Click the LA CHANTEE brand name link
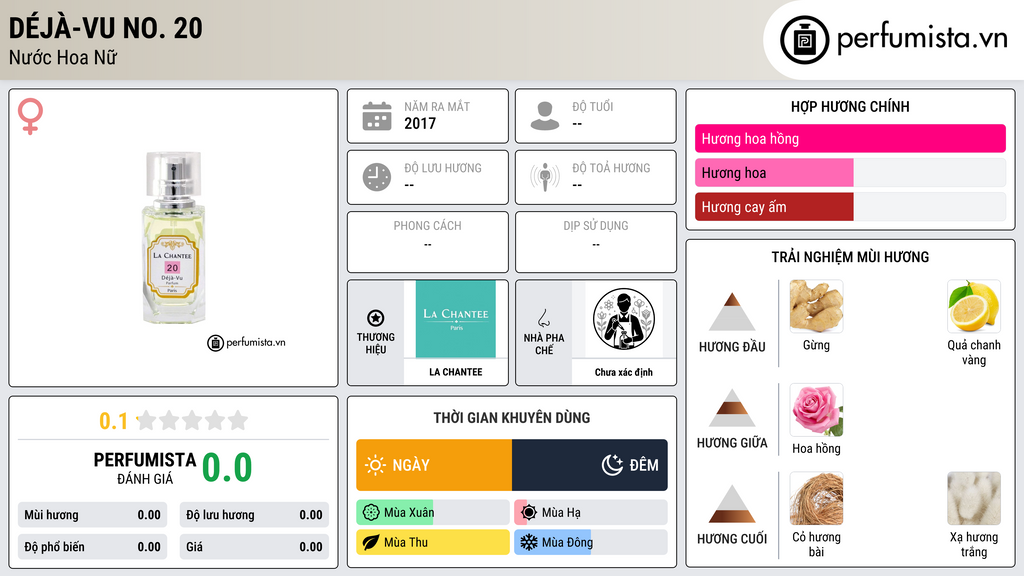The image size is (1024, 576). [x=456, y=372]
